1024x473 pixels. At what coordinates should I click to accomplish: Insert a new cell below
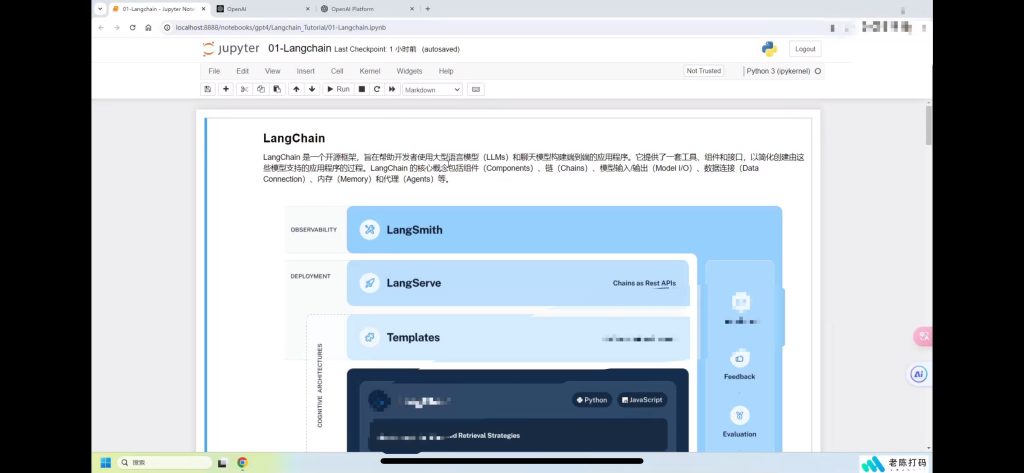226,90
